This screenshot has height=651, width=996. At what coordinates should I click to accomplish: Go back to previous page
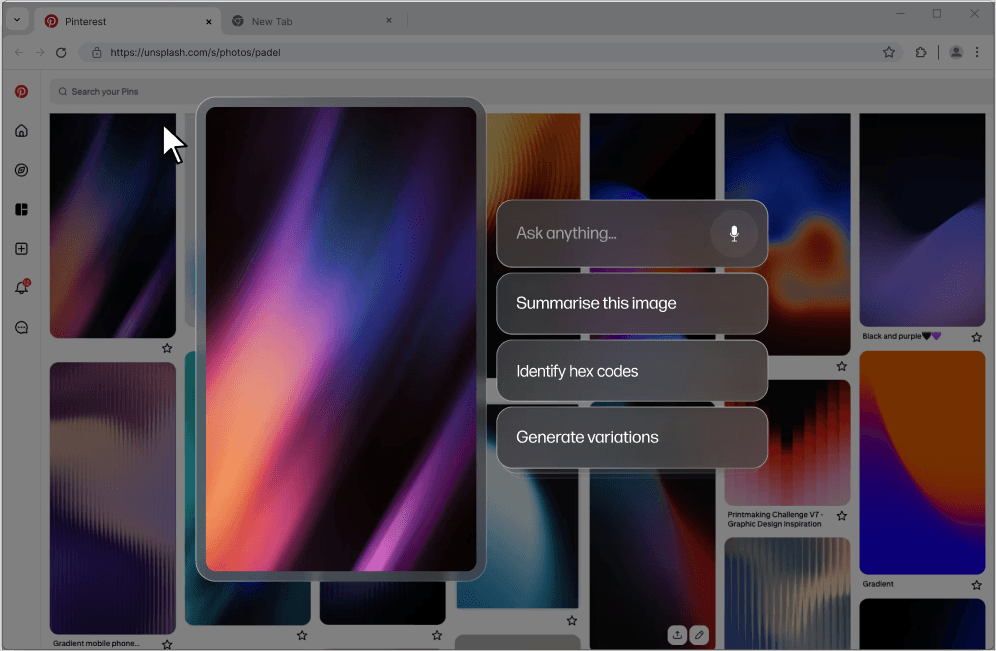point(19,53)
